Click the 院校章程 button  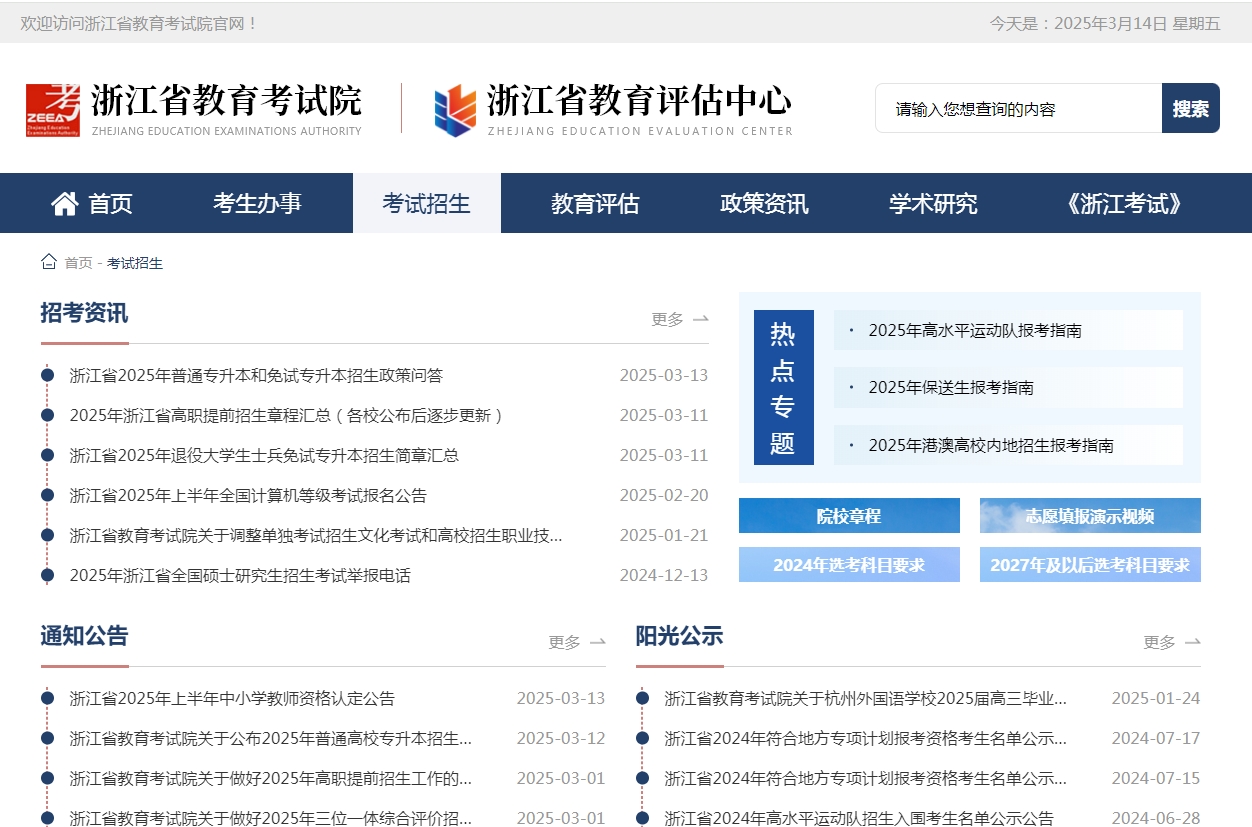[x=848, y=515]
